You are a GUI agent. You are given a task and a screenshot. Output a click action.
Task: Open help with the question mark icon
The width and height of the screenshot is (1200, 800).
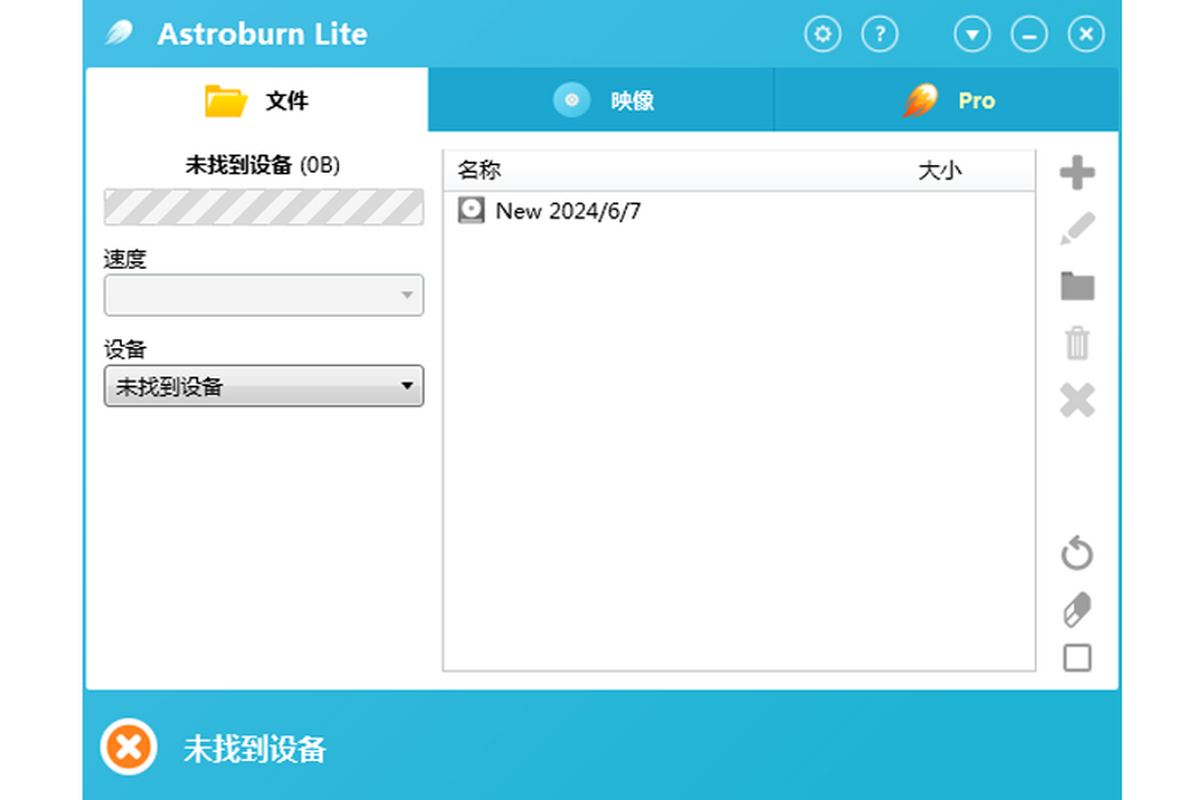[x=880, y=35]
